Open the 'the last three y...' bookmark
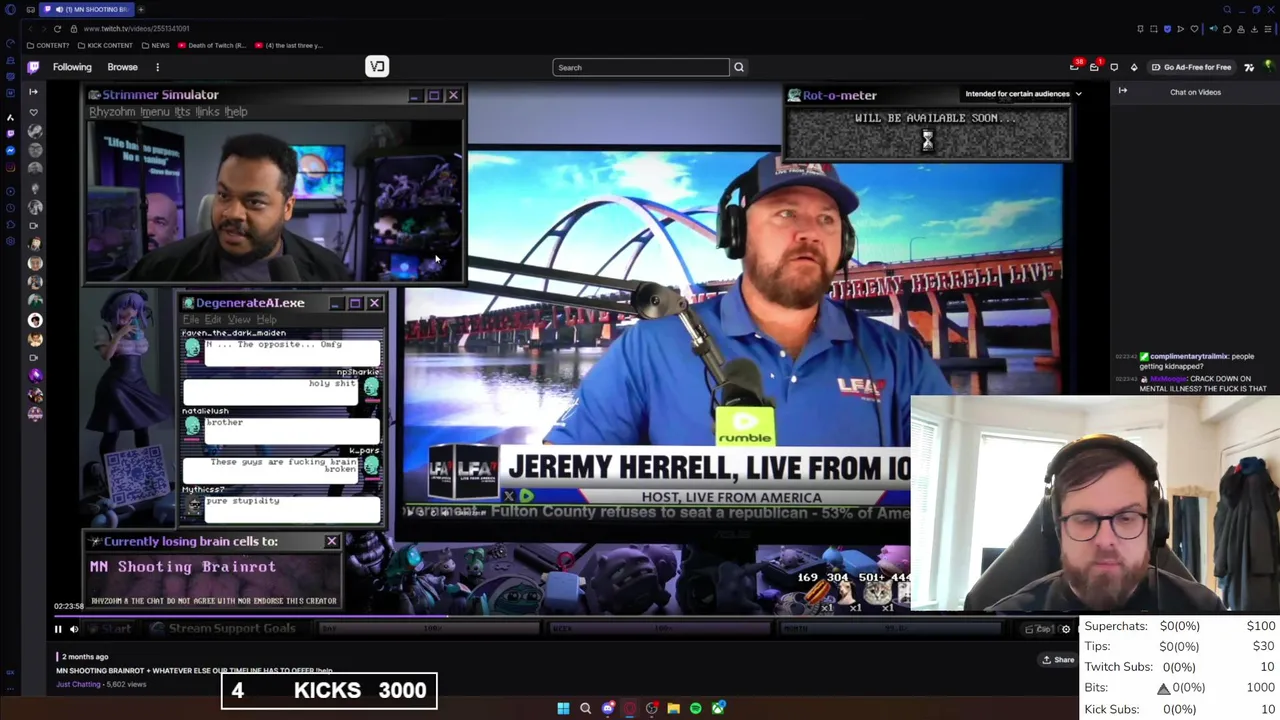1280x720 pixels. pos(289,45)
